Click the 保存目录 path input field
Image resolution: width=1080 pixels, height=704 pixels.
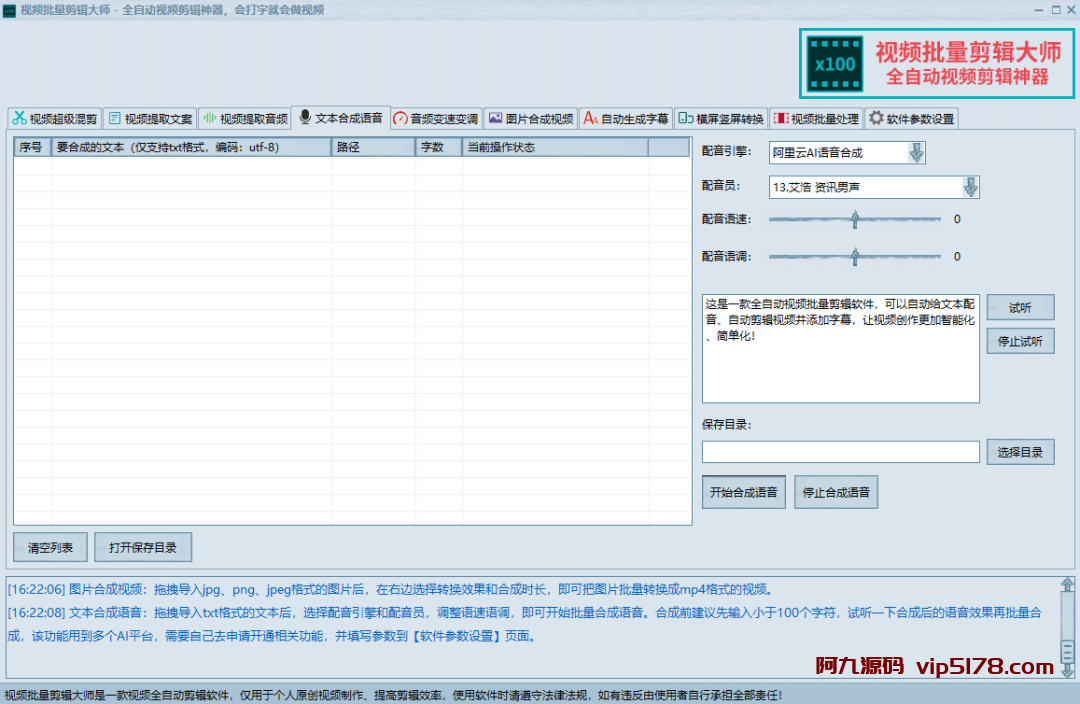840,453
